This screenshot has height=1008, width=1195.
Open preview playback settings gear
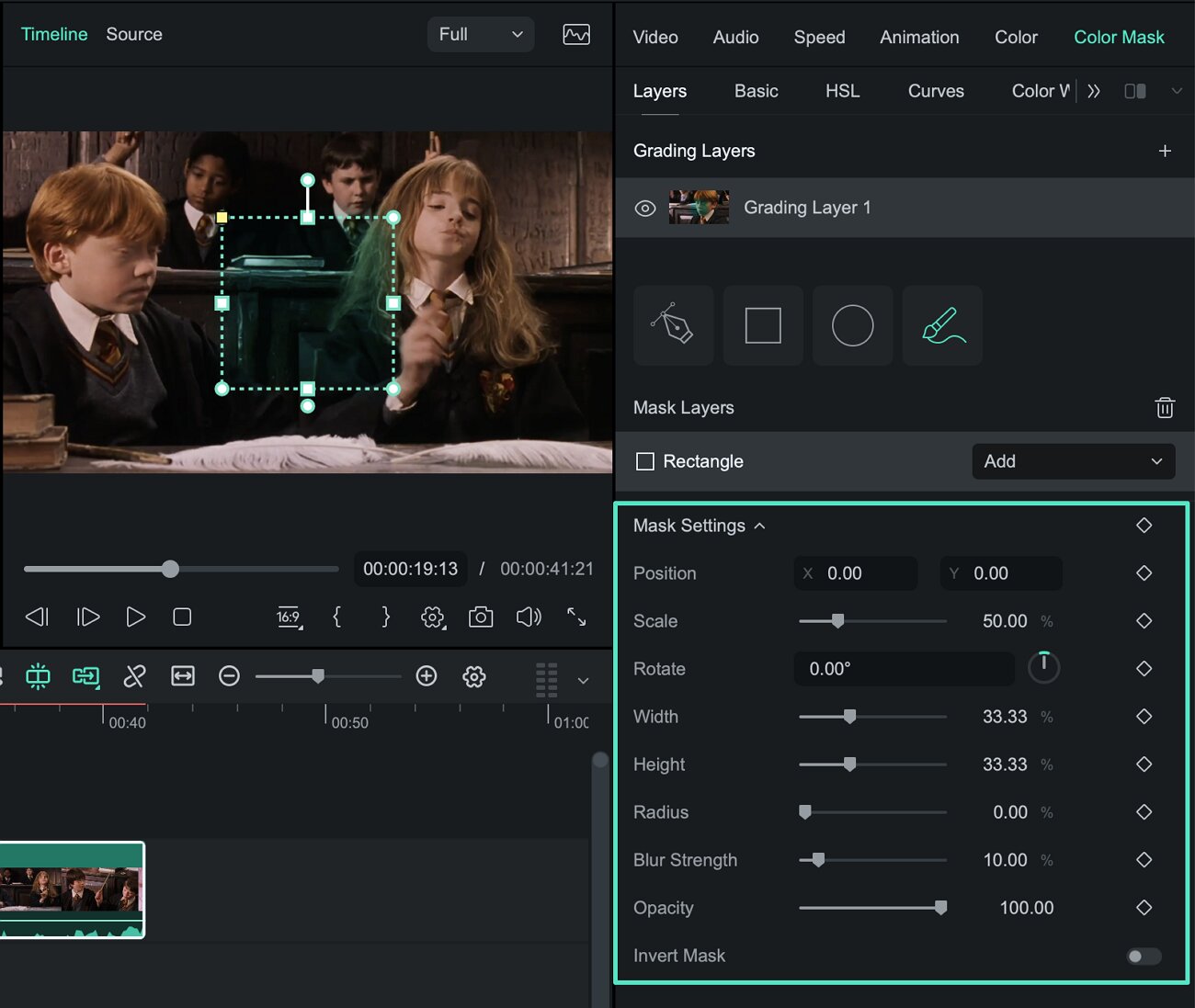433,617
